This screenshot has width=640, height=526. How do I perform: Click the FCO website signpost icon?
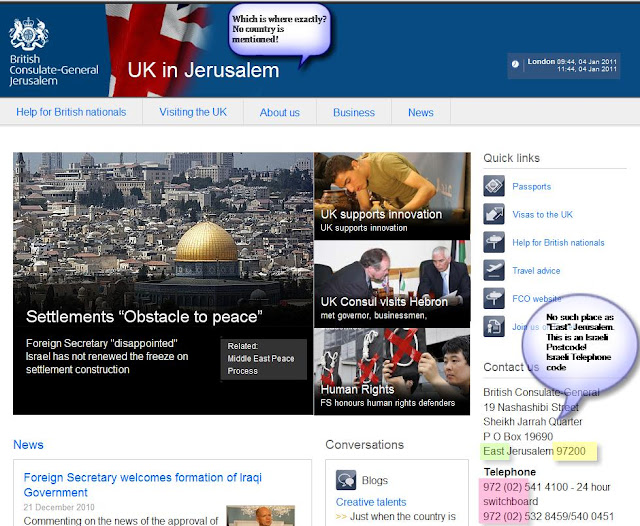[494, 298]
